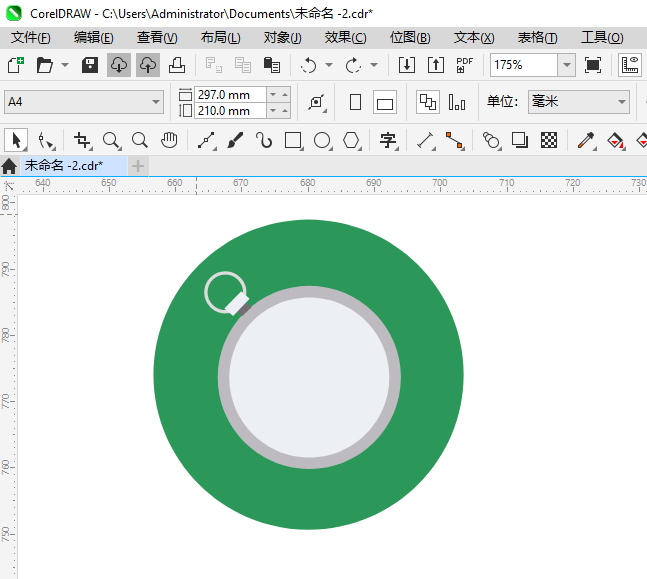Toggle full-screen preview button
Image resolution: width=647 pixels, height=579 pixels.
(593, 65)
